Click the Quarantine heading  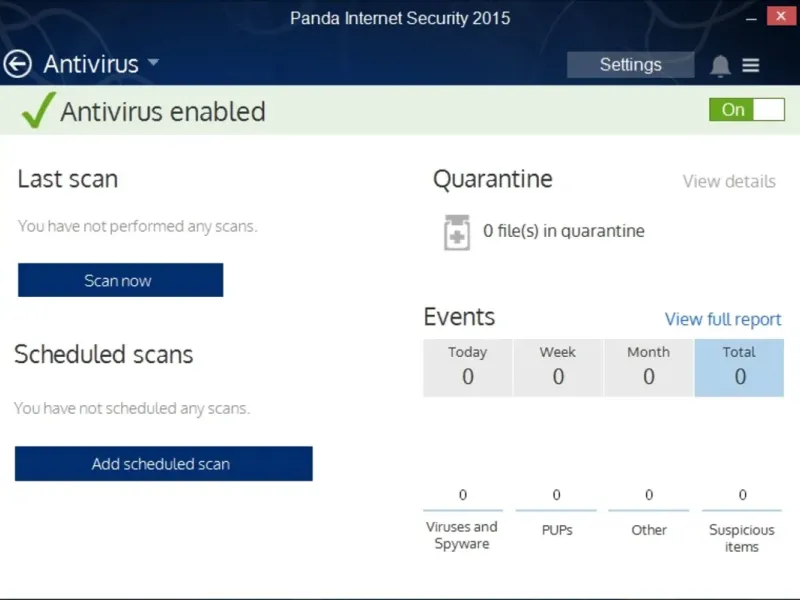point(493,180)
